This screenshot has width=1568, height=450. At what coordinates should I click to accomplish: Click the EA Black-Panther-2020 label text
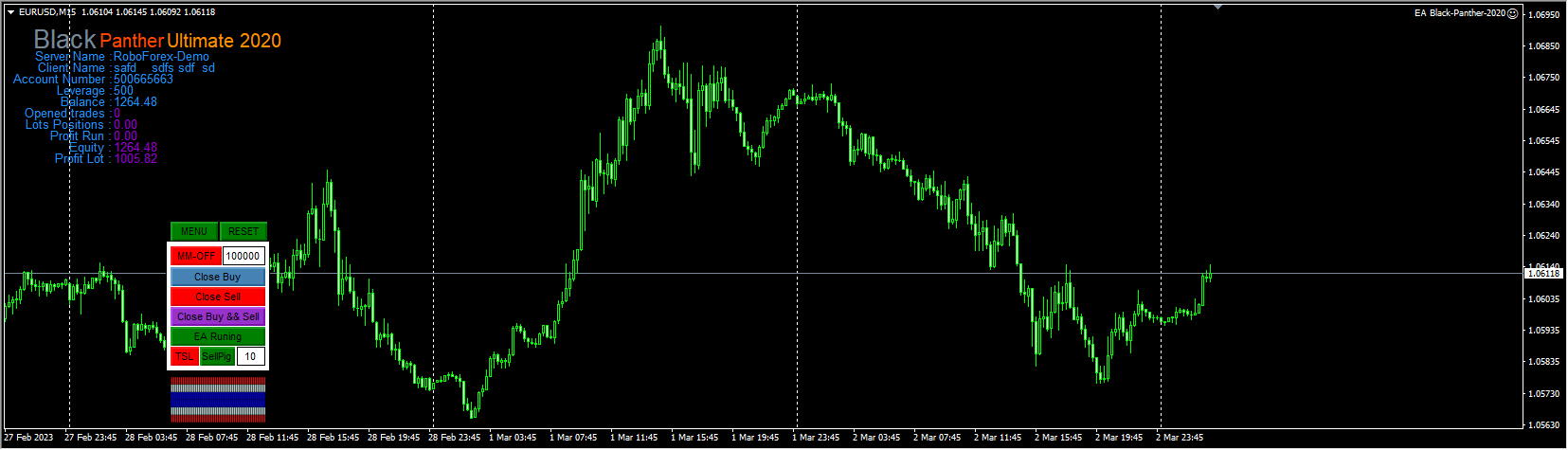point(1459,13)
